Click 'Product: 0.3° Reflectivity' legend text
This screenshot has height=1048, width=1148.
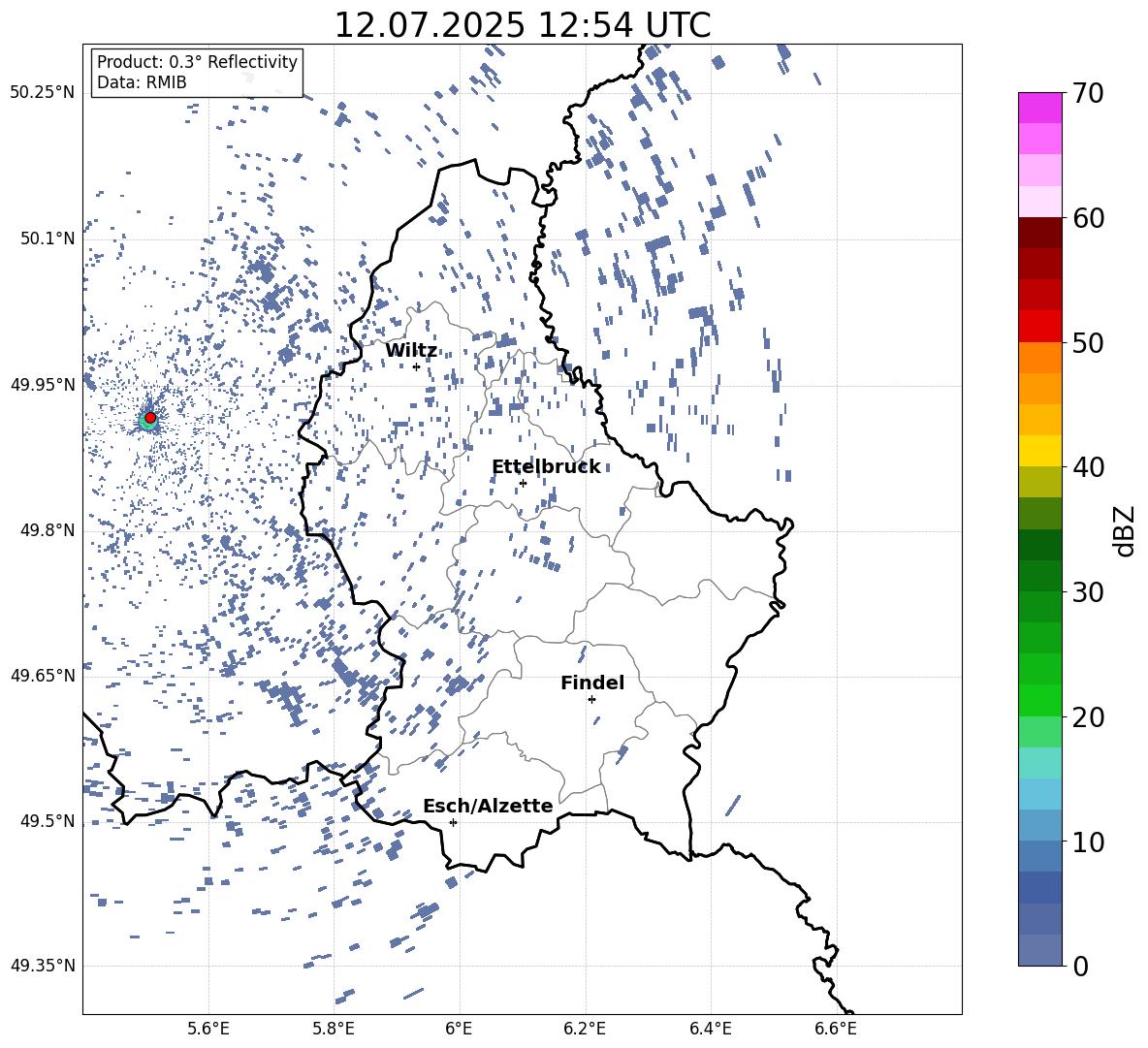pyautogui.click(x=197, y=62)
